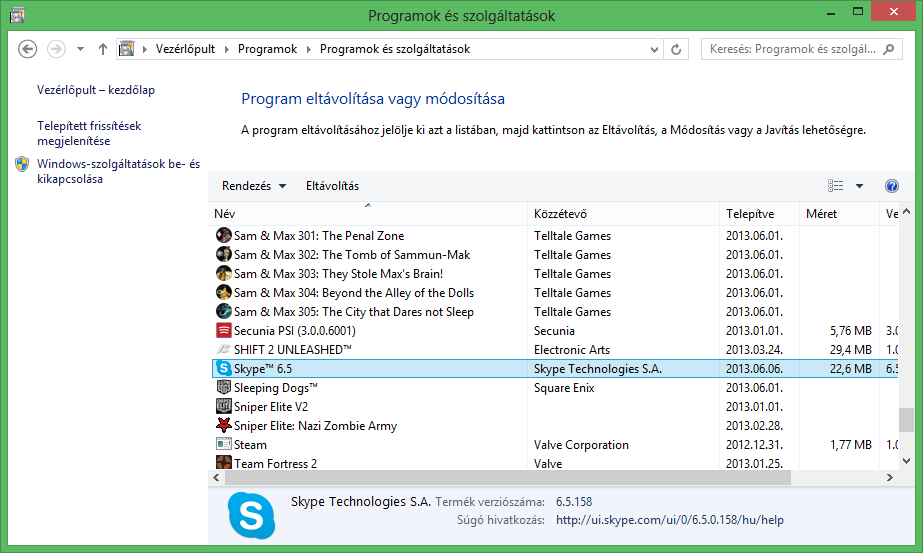Click the search magnifier icon

(x=889, y=49)
